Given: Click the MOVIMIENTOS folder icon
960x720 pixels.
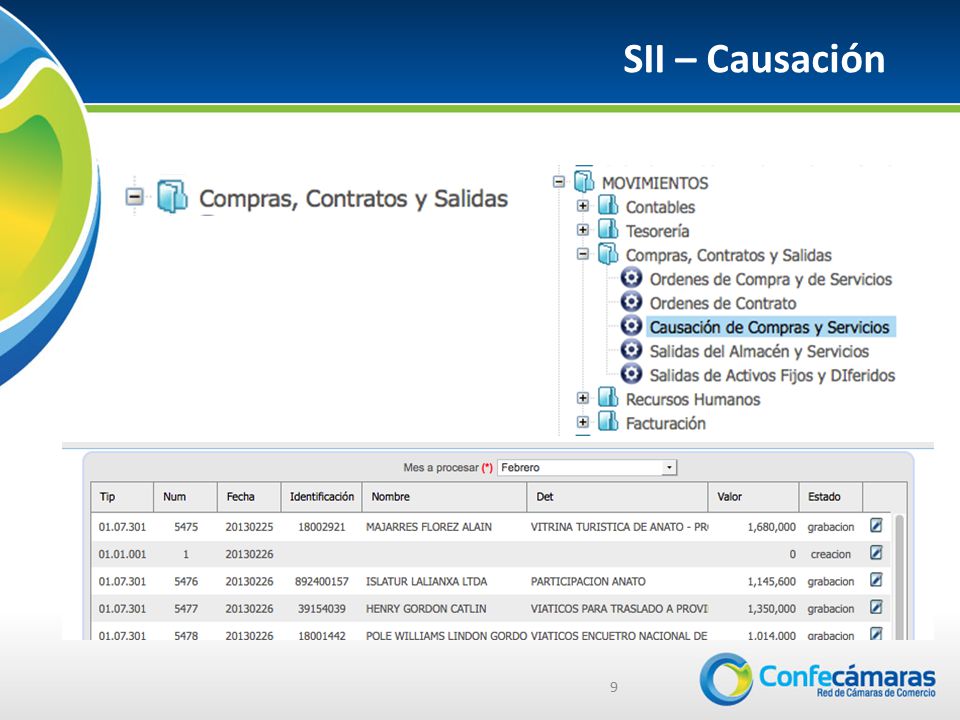Looking at the screenshot, I should (x=584, y=181).
